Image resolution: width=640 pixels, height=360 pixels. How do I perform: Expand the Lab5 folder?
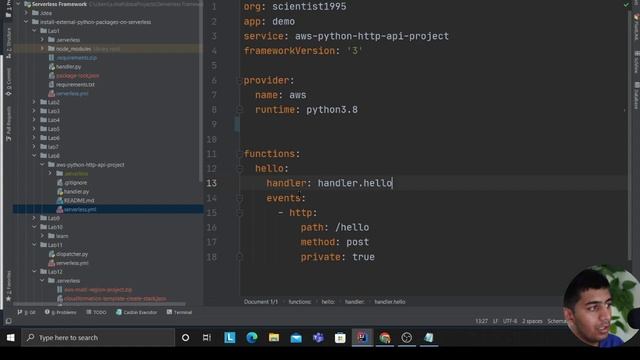coord(34,129)
